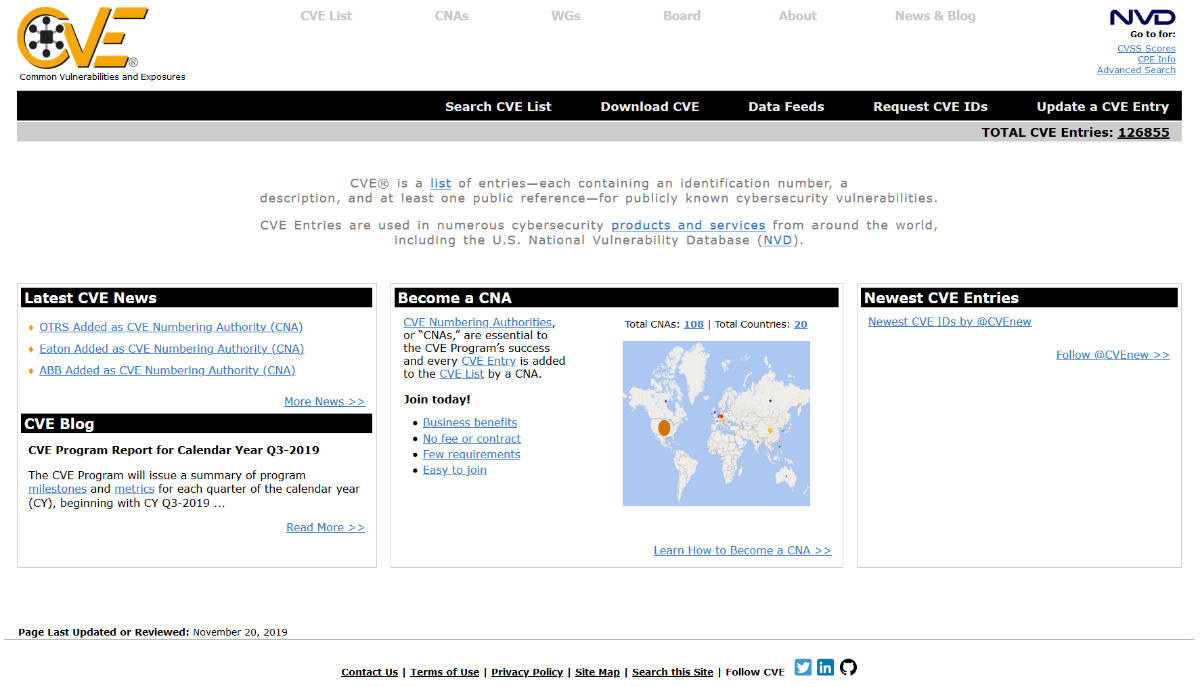
Task: Open CVE LinkedIn page icon
Action: 825,668
